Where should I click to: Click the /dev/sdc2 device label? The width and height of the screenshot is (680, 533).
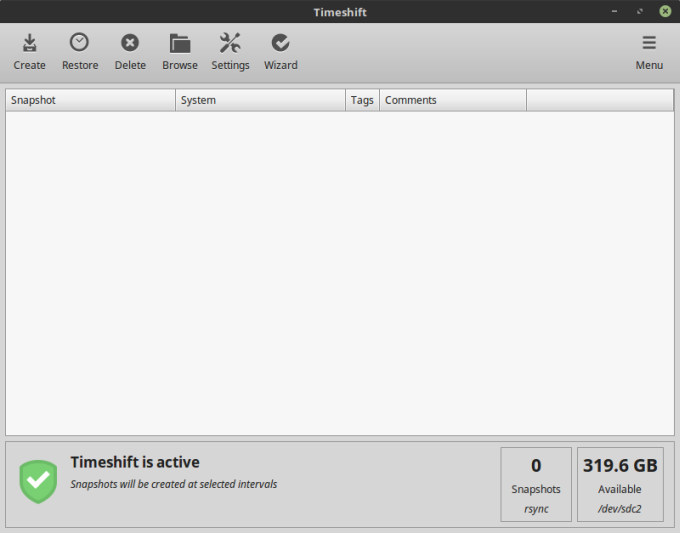[619, 509]
